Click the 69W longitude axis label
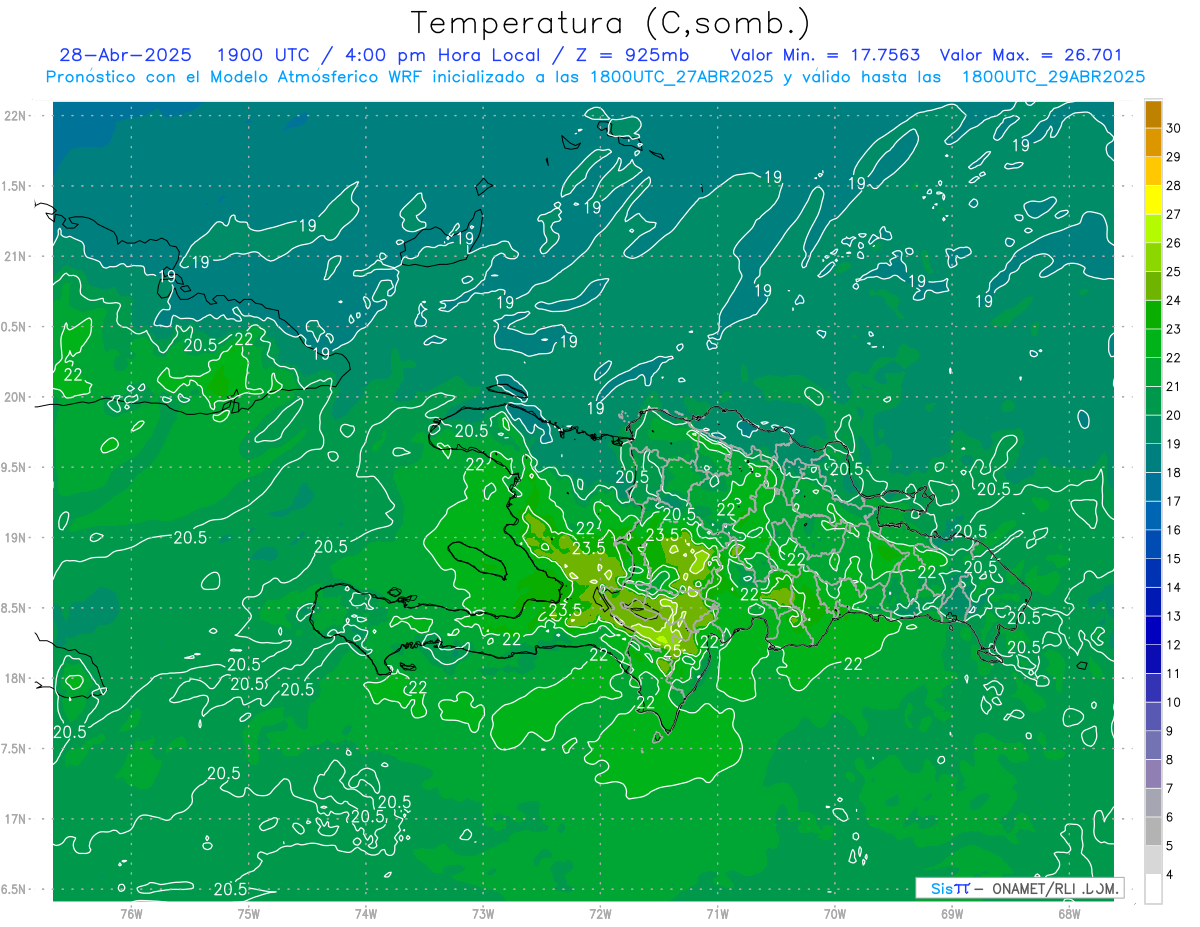The image size is (1200, 927). point(952,913)
